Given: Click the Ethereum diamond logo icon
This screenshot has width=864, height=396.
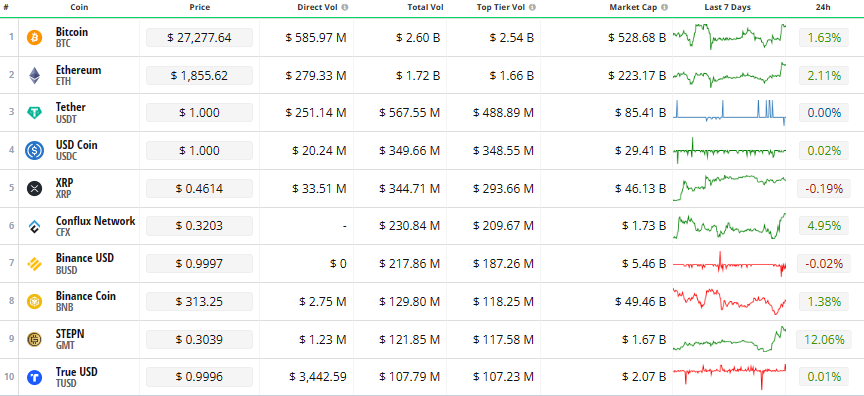Looking at the screenshot, I should coord(35,75).
